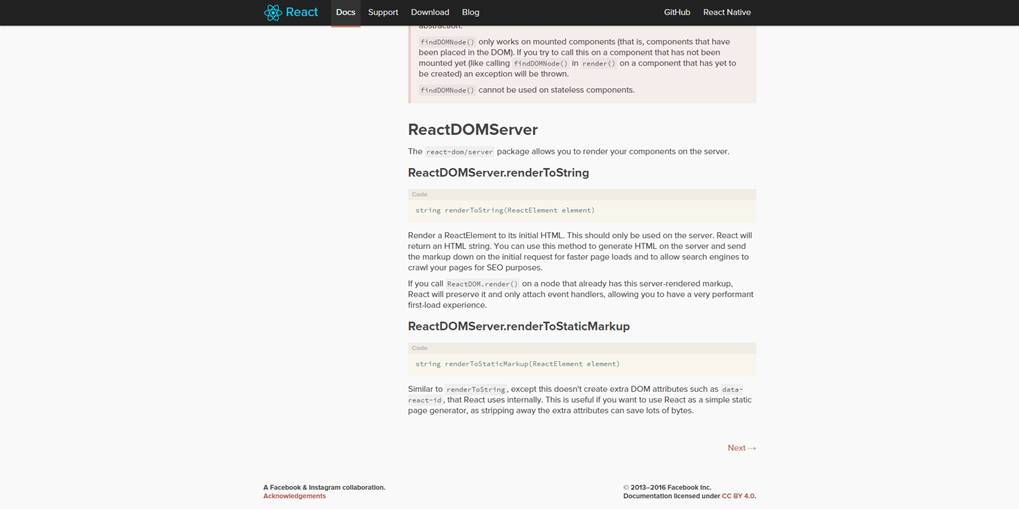Click the React wordmark in the header
1019x509 pixels.
click(x=302, y=13)
